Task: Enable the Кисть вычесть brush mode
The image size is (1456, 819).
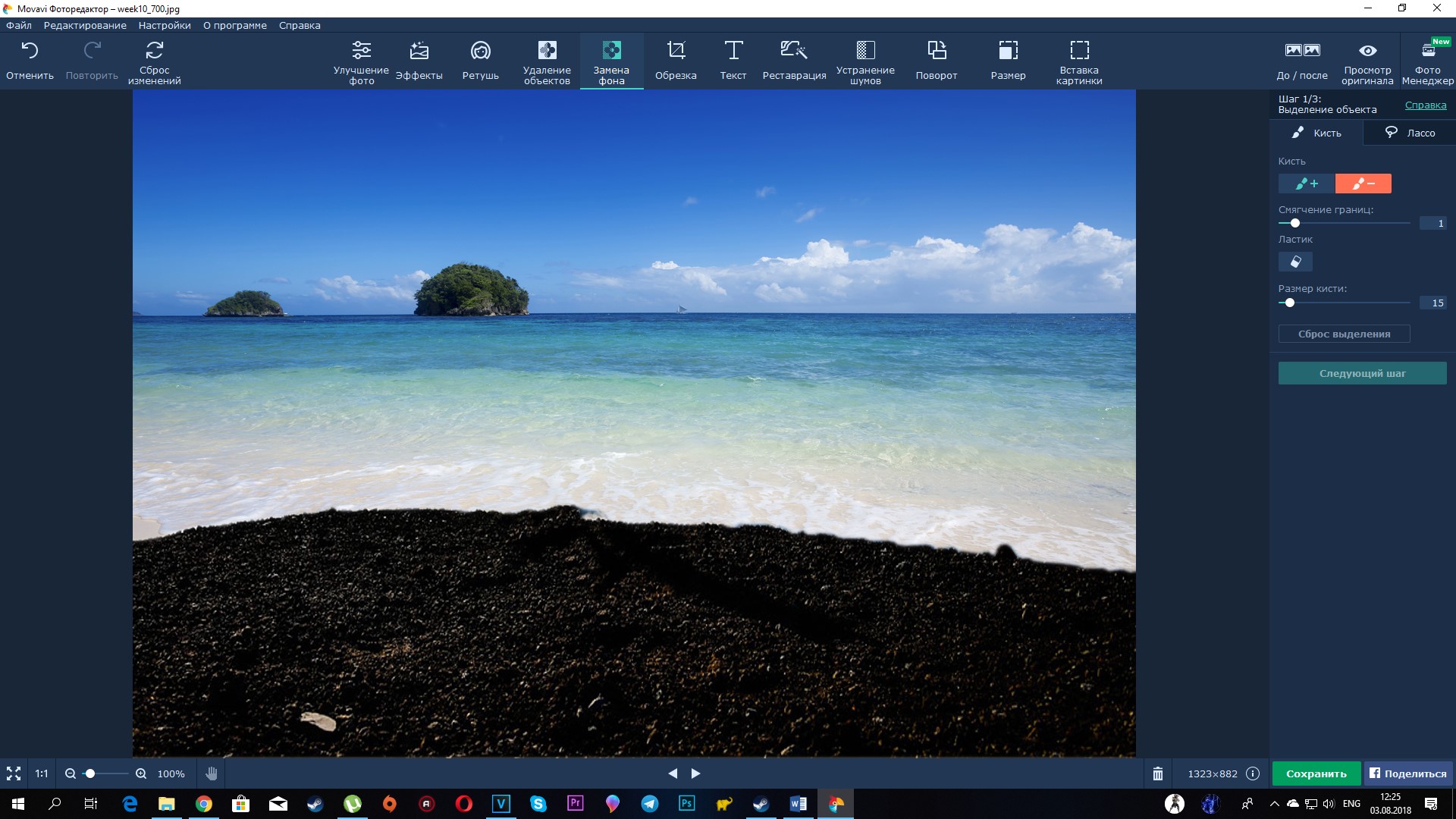Action: [1362, 183]
